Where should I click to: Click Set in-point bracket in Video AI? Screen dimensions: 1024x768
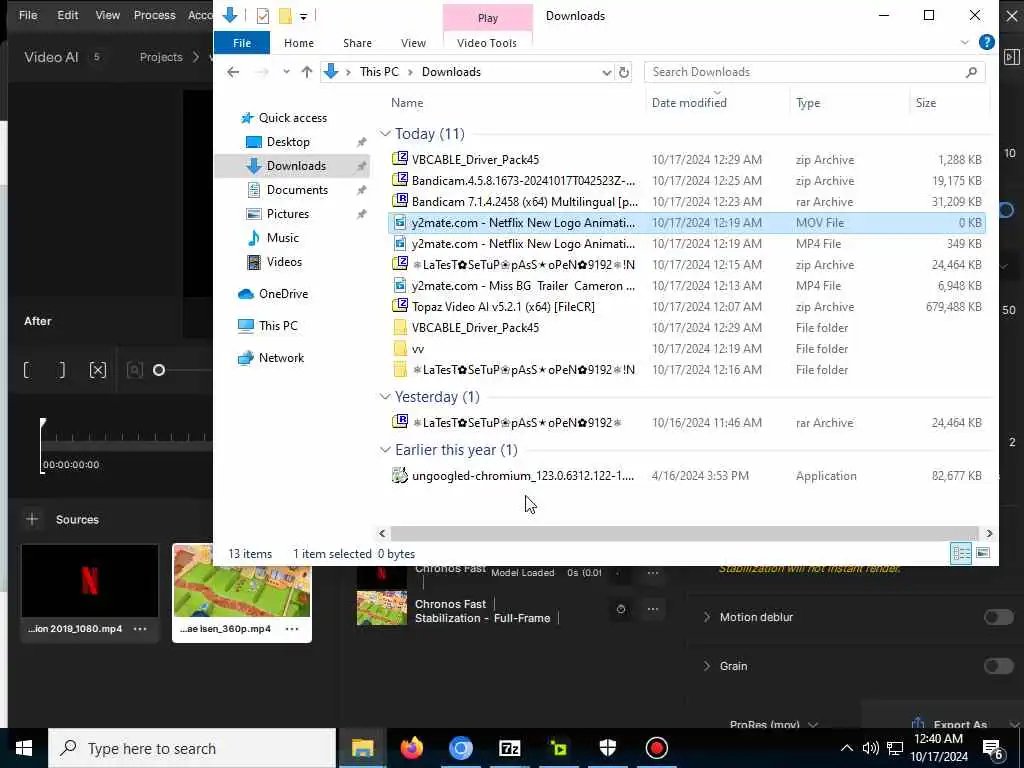(27, 370)
